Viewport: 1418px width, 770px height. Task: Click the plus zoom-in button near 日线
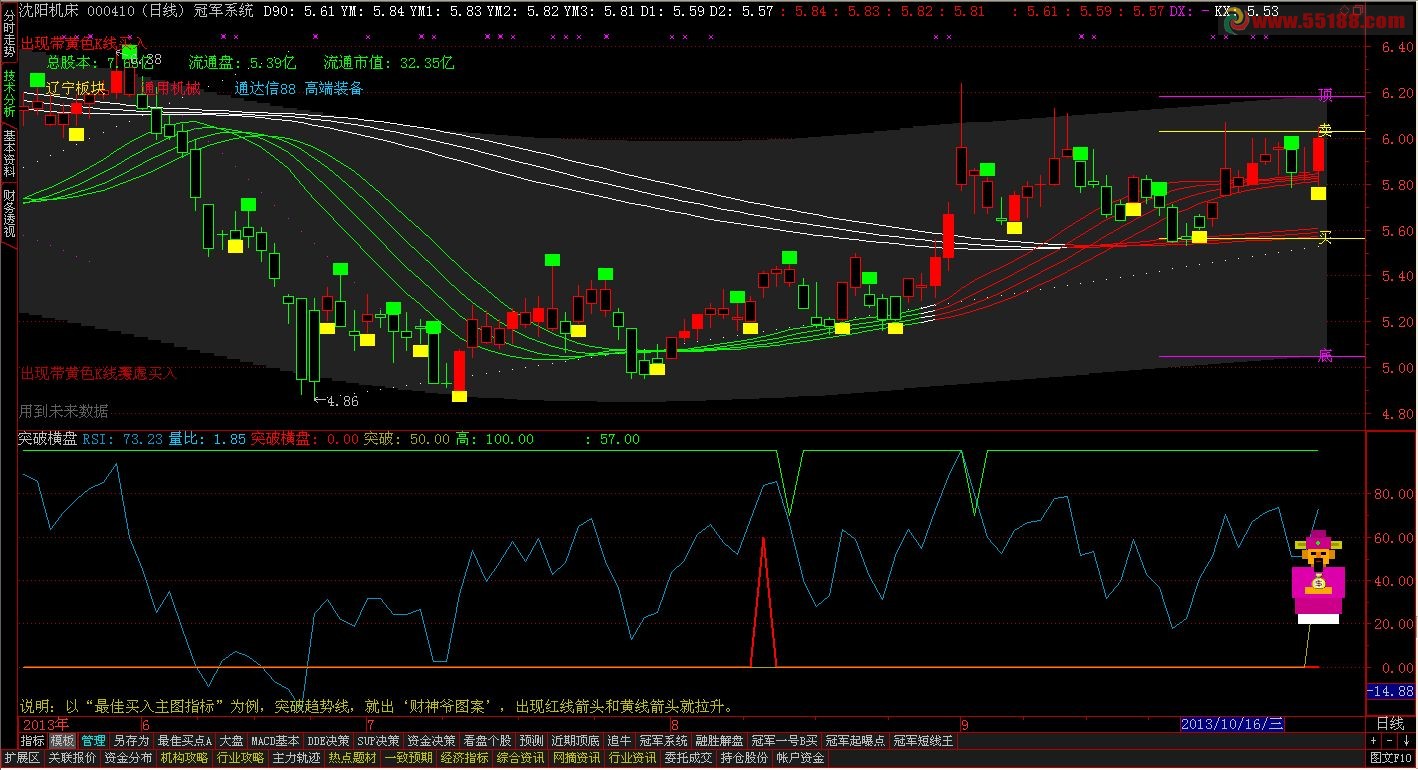(1374, 741)
